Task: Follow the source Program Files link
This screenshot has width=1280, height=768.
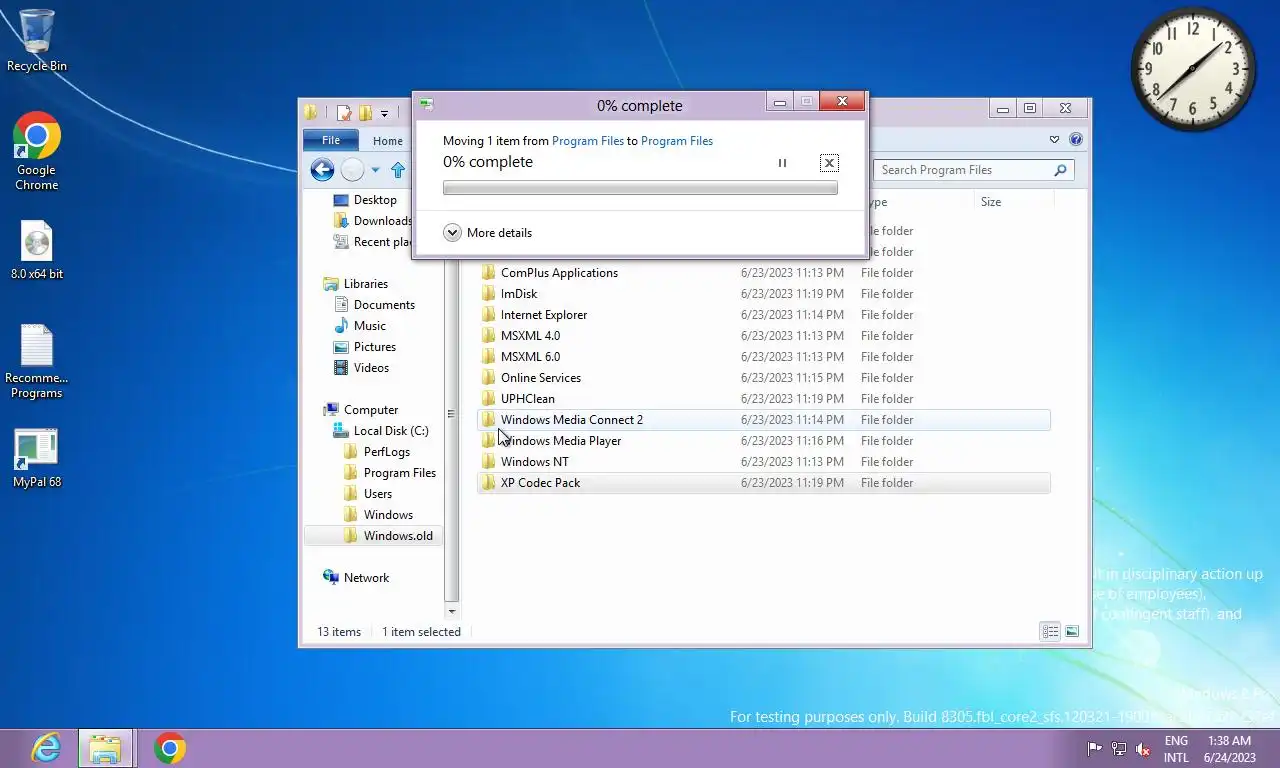Action: tap(588, 141)
